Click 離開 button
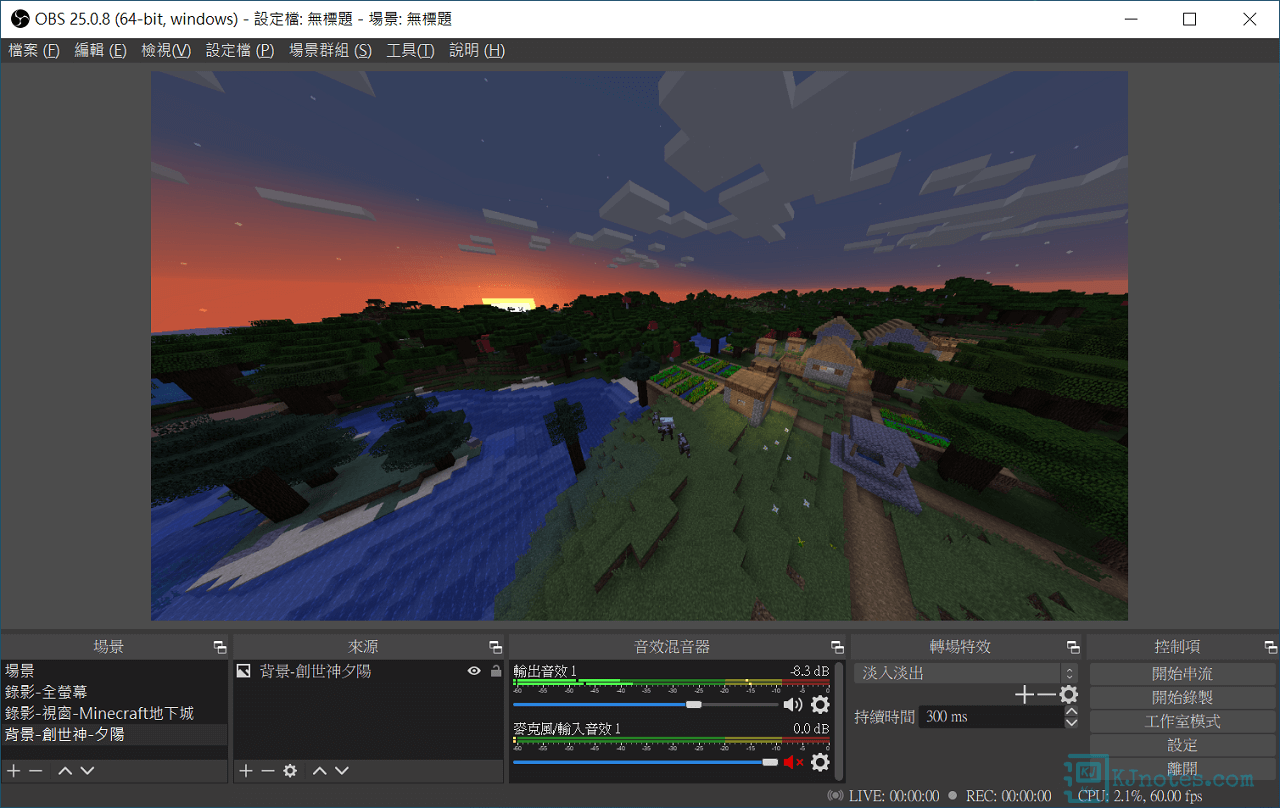 (x=1182, y=768)
